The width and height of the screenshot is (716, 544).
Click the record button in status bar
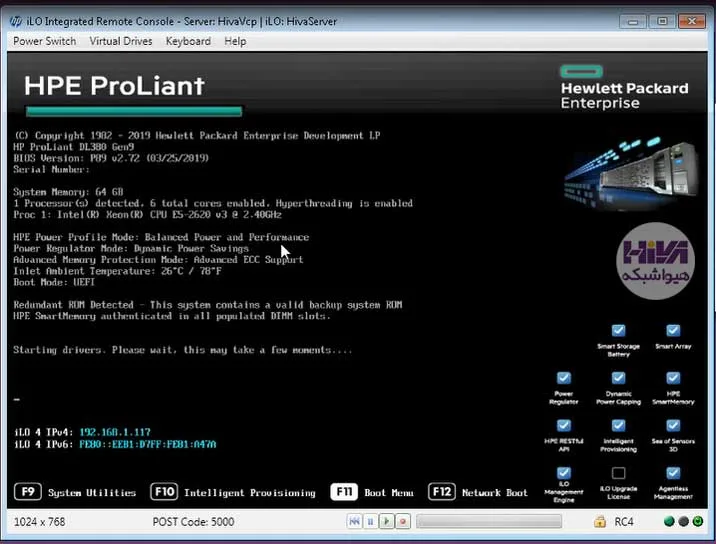point(403,521)
